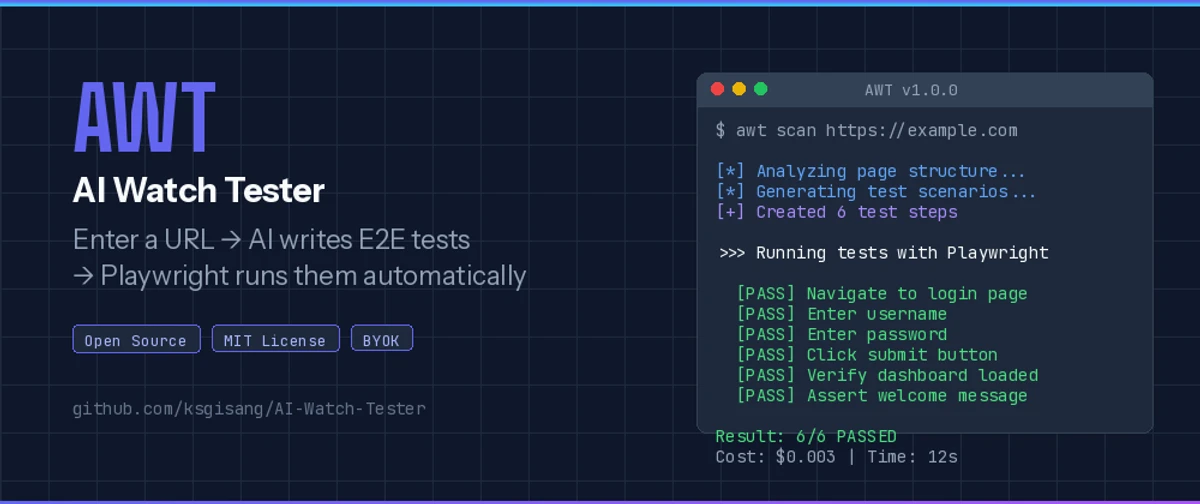Click the AI Watch Tester heading
This screenshot has height=504, width=1200.
199,190
